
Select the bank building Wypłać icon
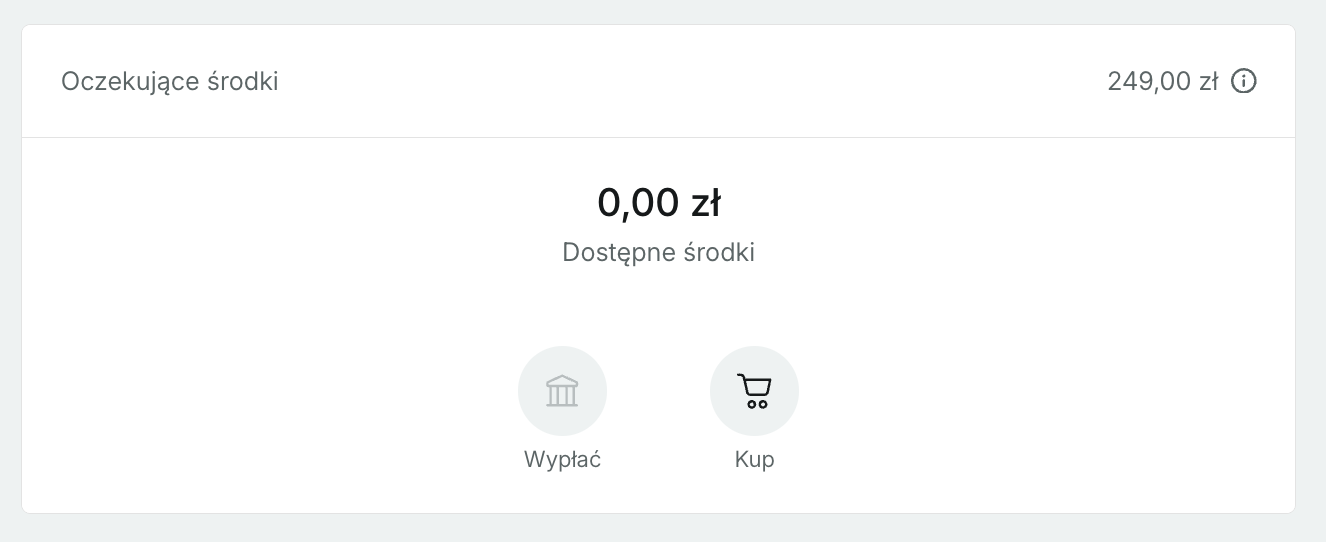(x=562, y=391)
